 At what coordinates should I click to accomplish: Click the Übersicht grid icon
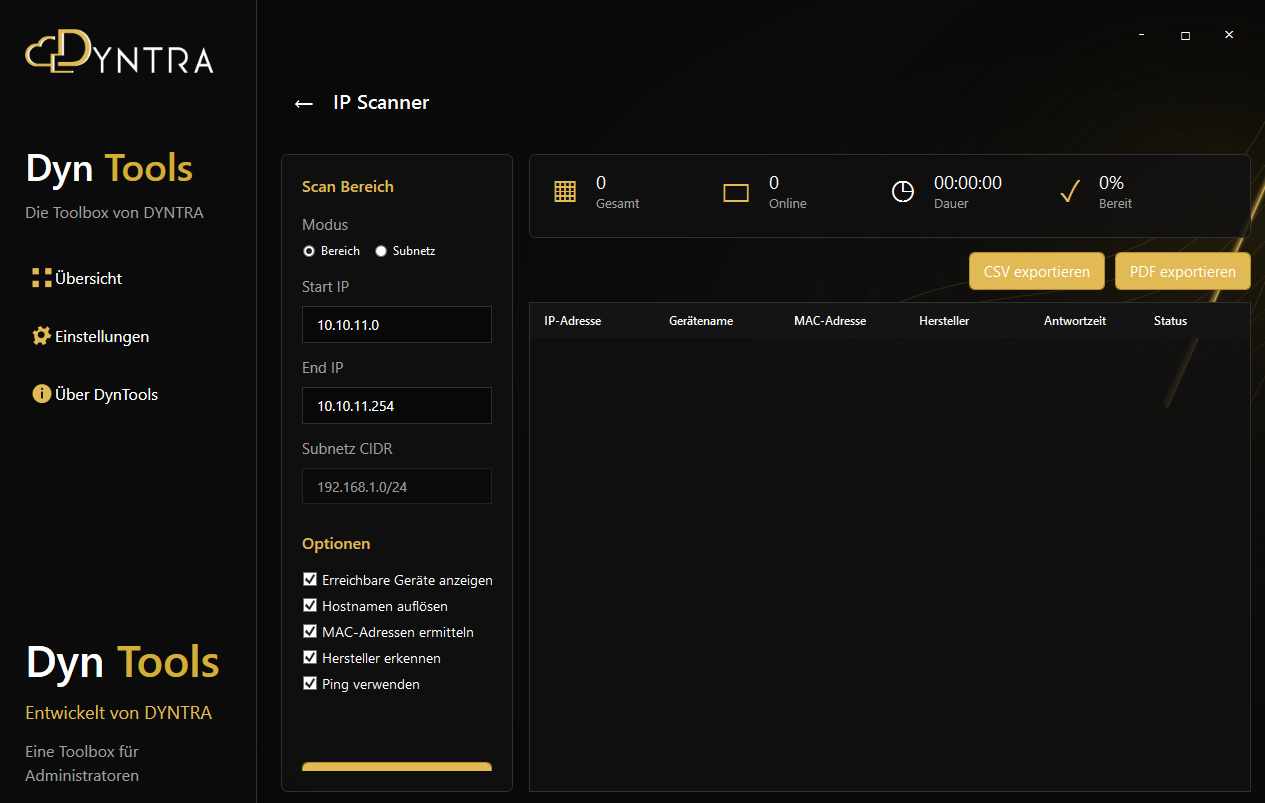(41, 278)
